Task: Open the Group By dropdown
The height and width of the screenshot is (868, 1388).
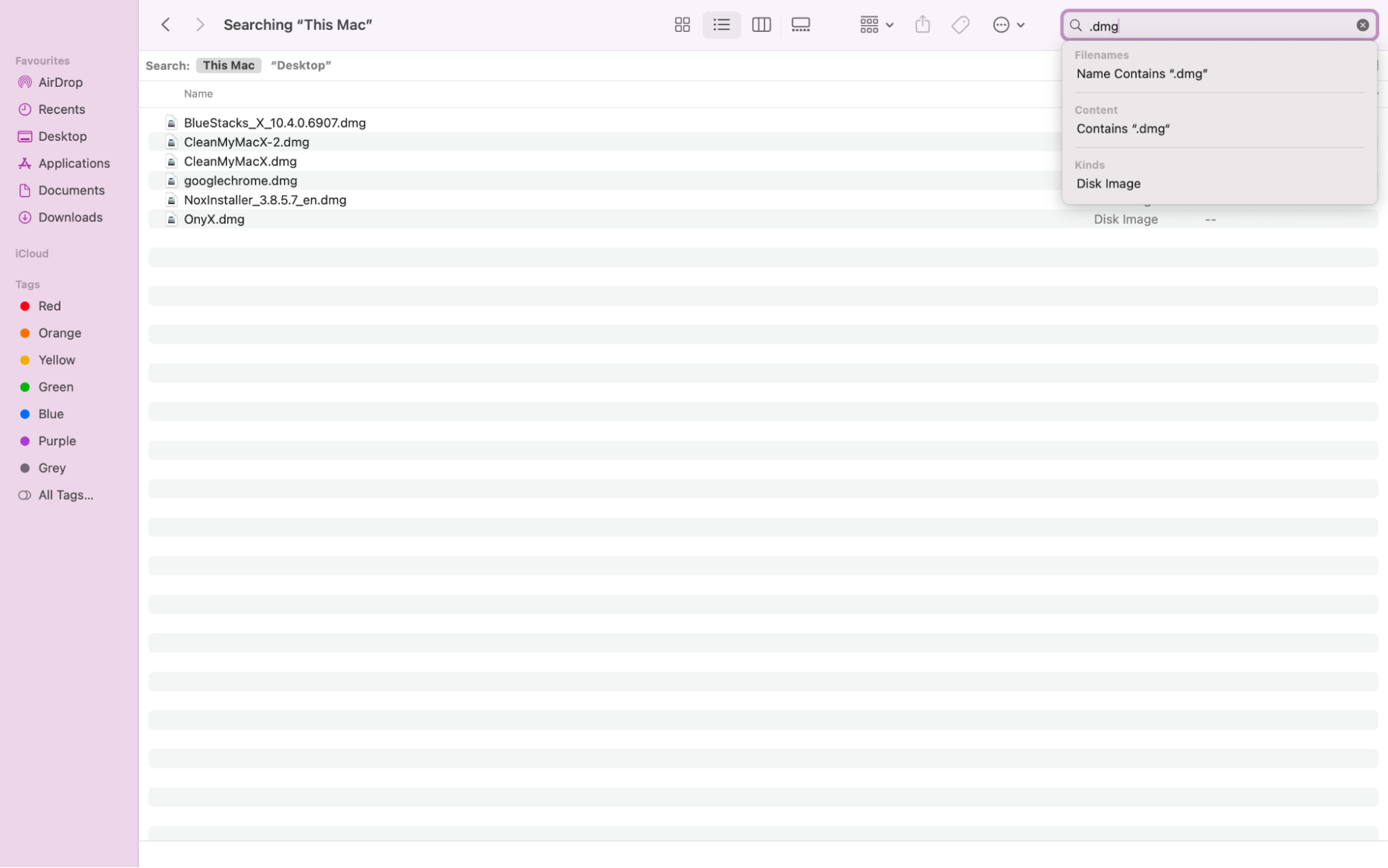Action: [x=876, y=25]
